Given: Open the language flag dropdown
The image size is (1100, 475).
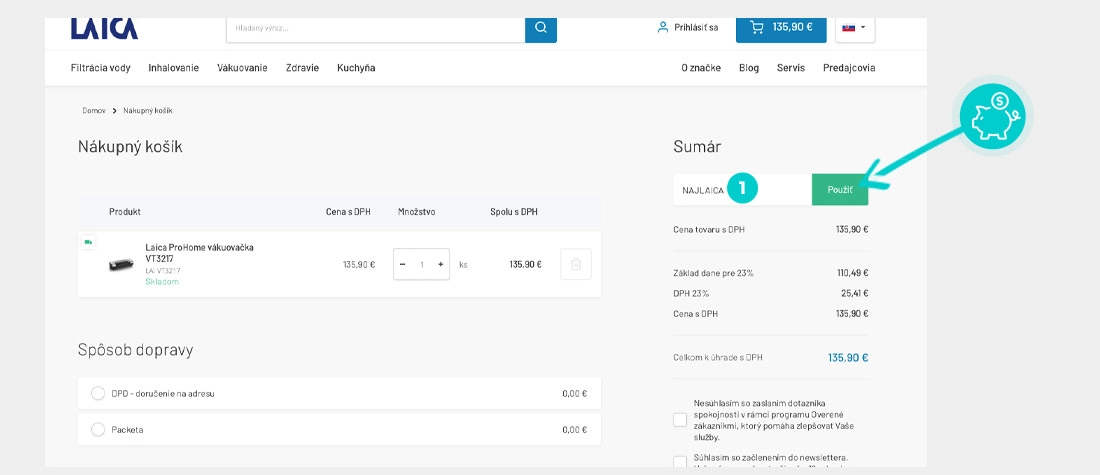Looking at the screenshot, I should tap(854, 28).
